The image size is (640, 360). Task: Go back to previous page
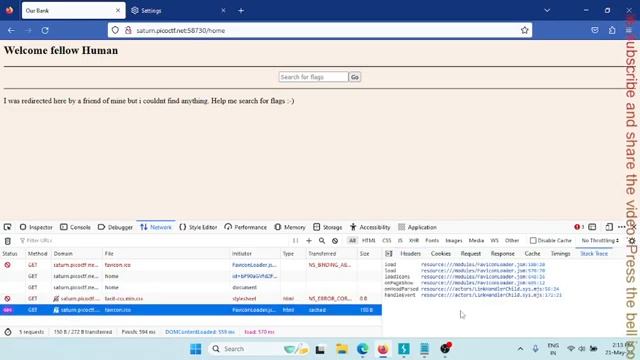11,30
